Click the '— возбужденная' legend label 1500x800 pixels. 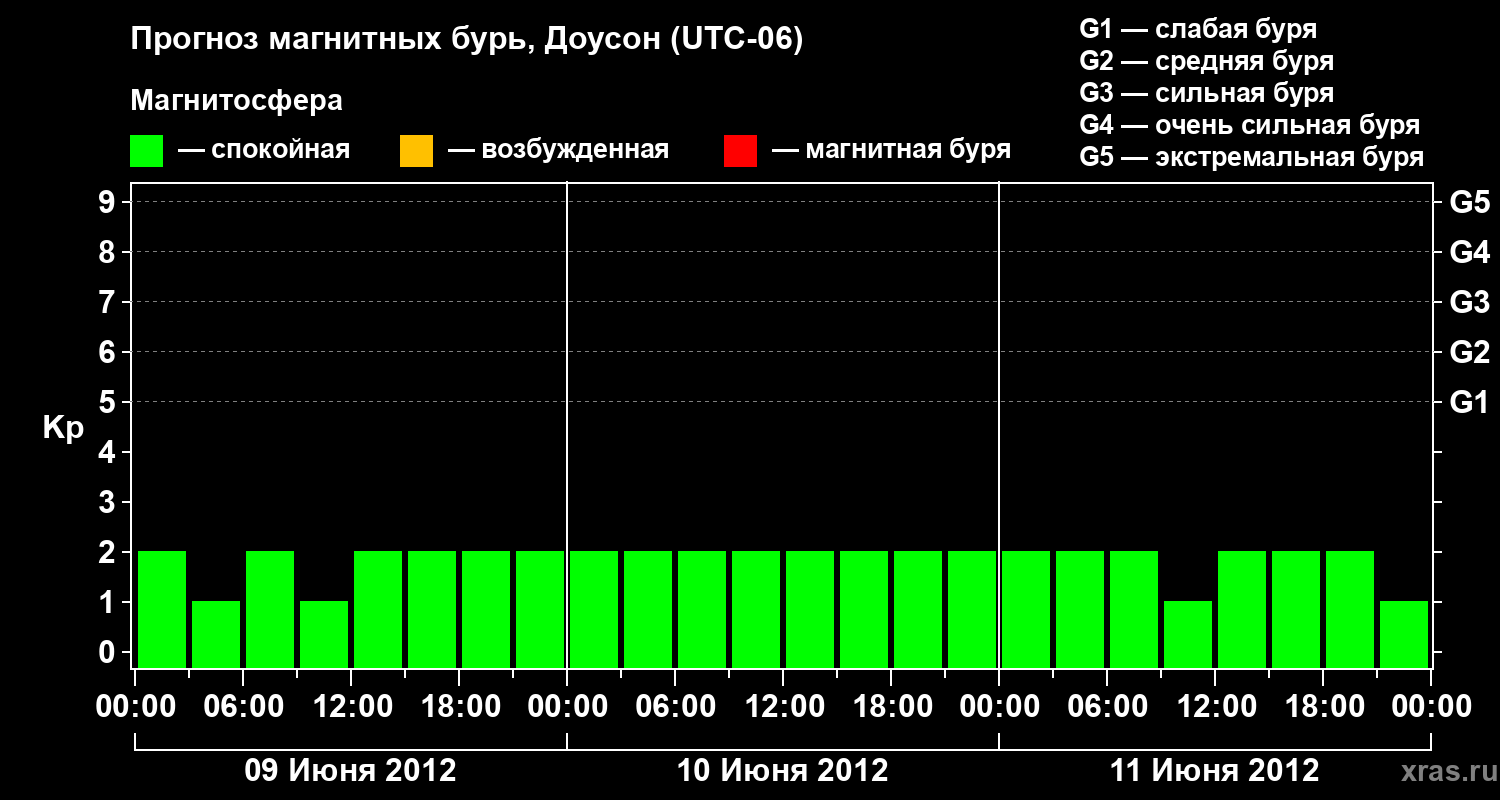[x=558, y=150]
